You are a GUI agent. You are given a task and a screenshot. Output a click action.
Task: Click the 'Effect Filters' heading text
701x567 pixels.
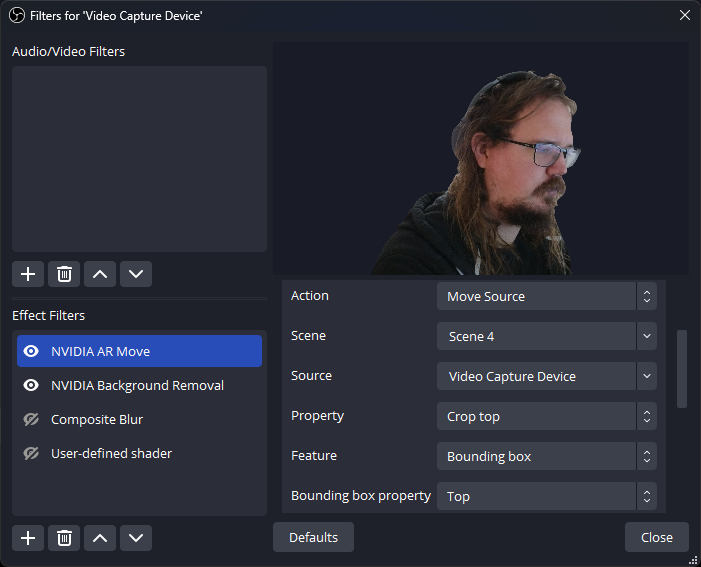(x=48, y=315)
